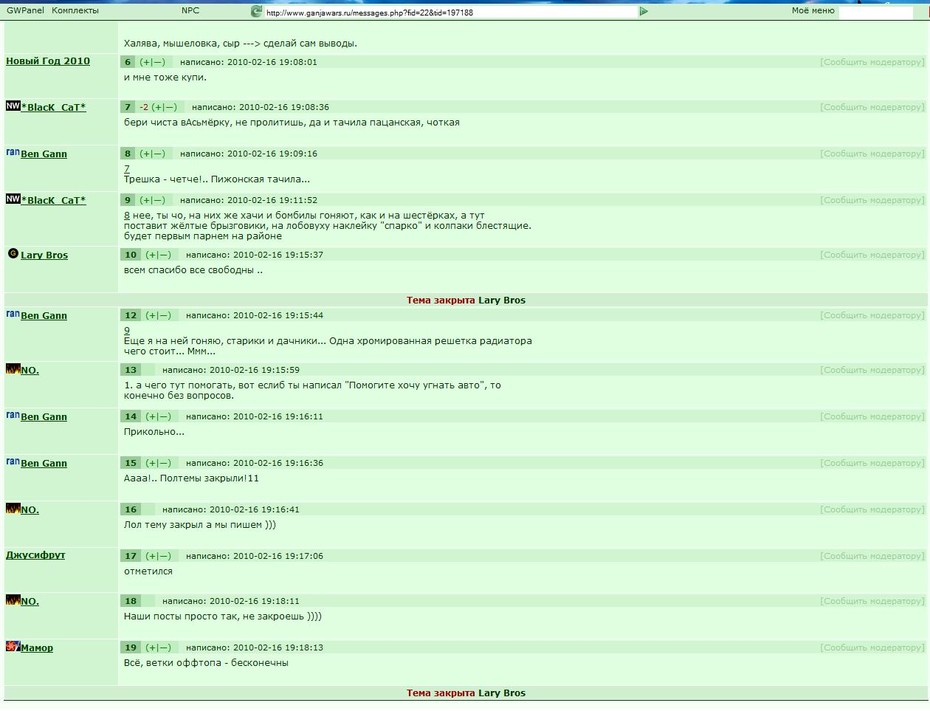Click message 'Всё, ветки оффтопа - бесконечны'
930x711 pixels.
[x=206, y=663]
